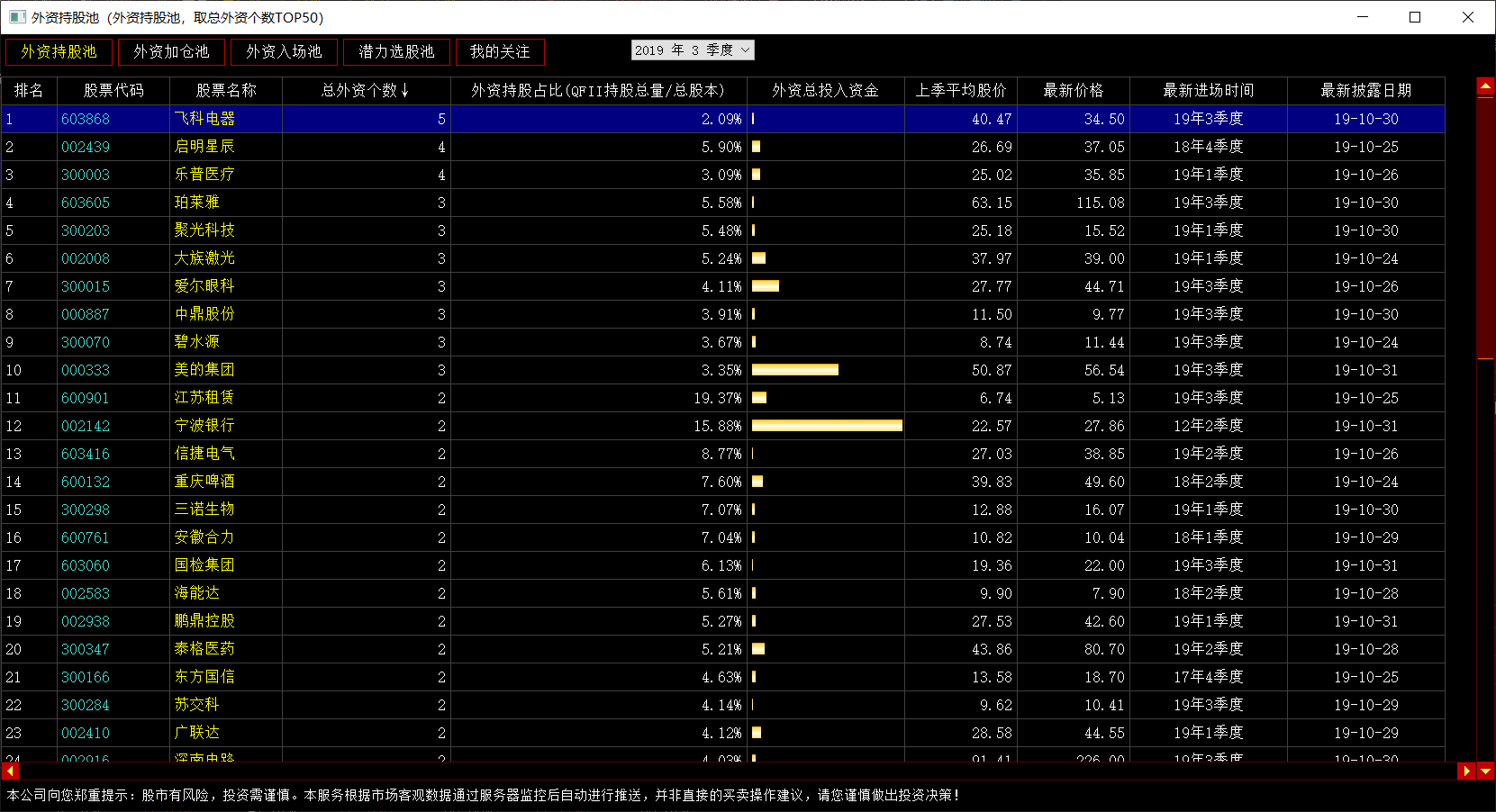Open the 潜力选股池 tab

coord(396,52)
